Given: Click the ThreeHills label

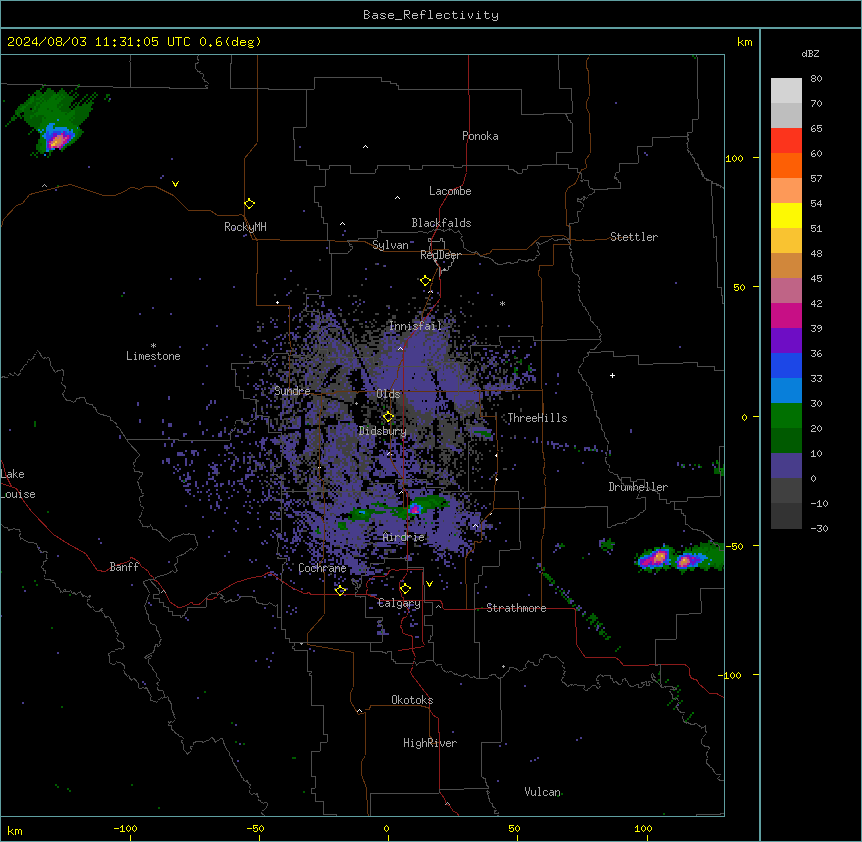Looking at the screenshot, I should coord(537,418).
